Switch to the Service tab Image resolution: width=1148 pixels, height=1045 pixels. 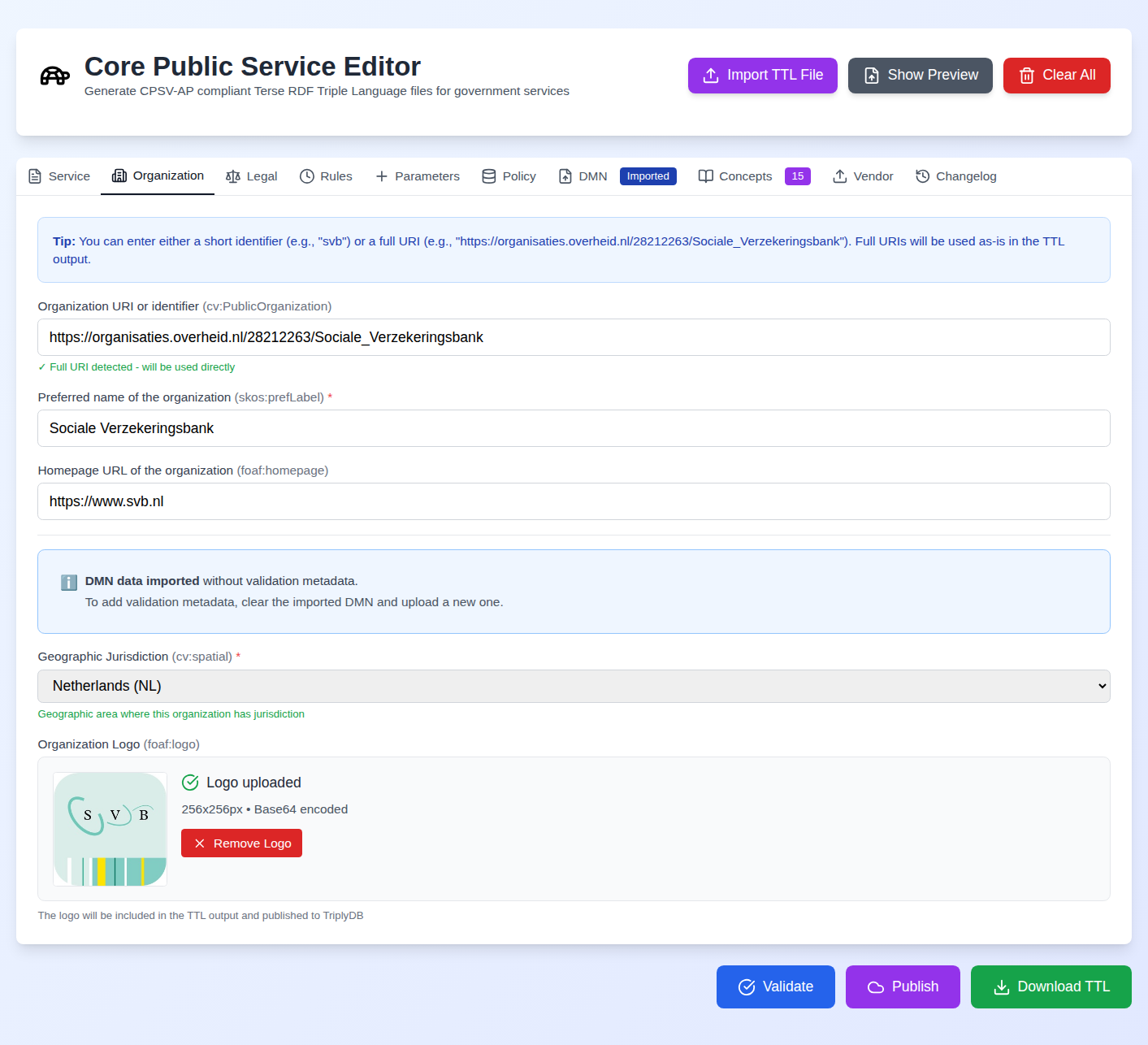coord(59,176)
